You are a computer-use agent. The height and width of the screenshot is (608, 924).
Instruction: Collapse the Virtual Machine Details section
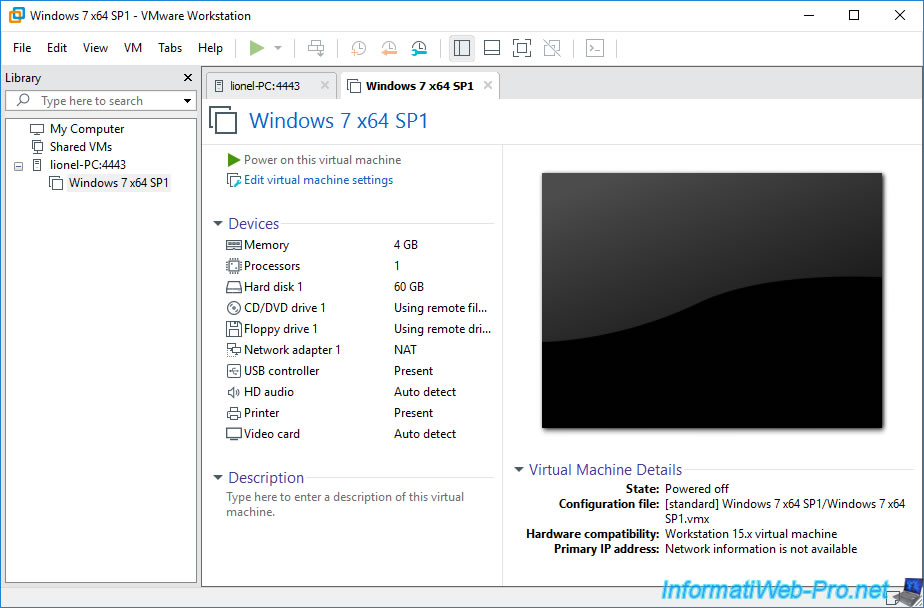click(x=519, y=470)
